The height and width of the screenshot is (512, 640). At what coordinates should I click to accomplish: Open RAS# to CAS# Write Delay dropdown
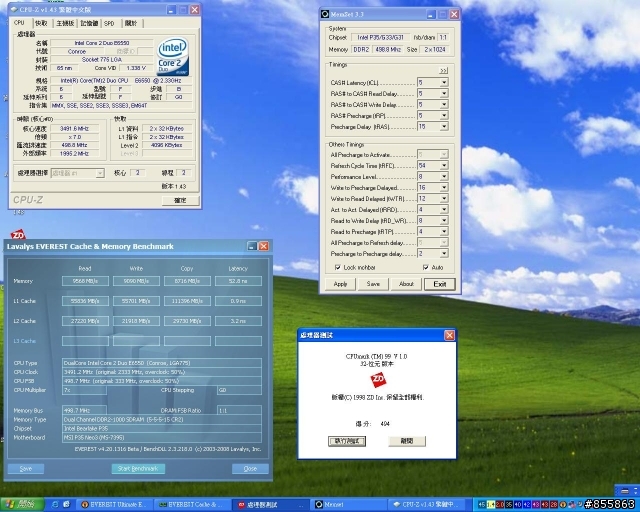444,105
